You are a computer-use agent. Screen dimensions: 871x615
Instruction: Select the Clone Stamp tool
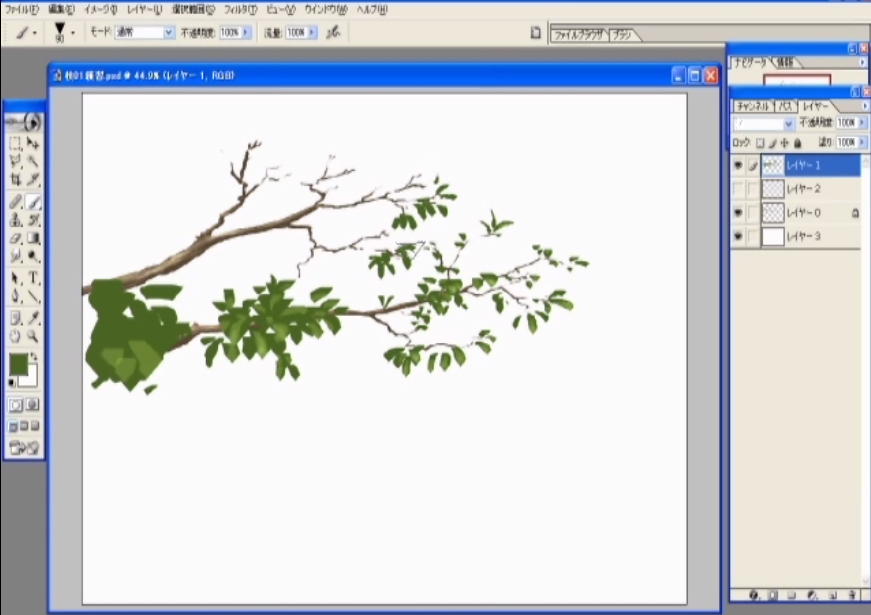[16, 220]
